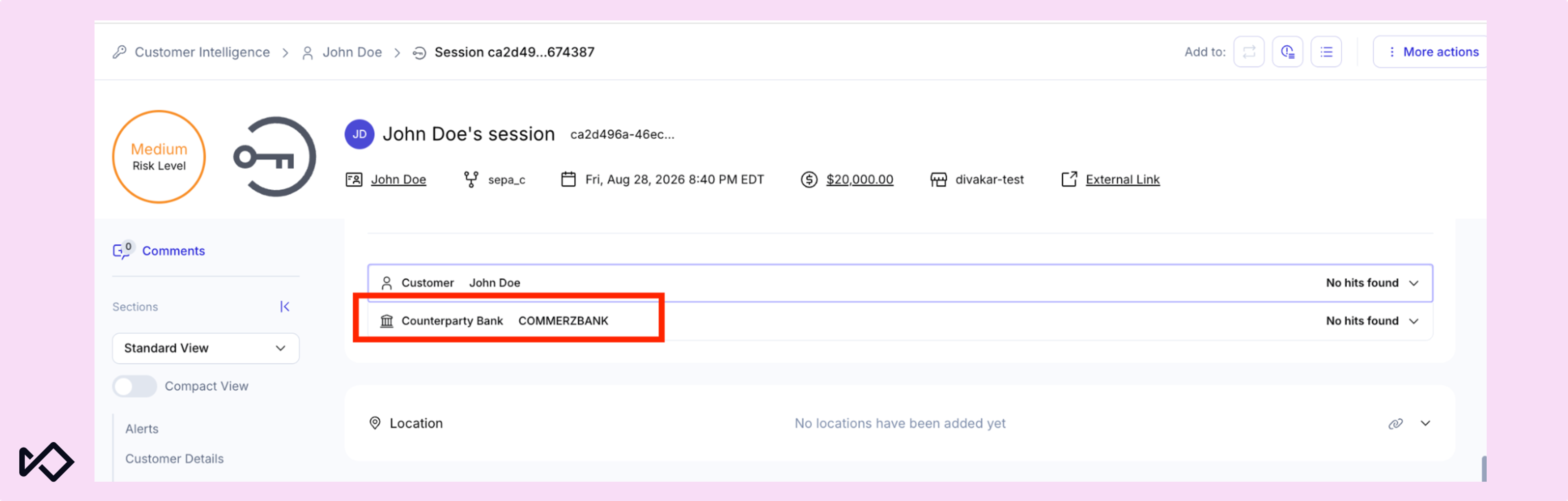Screen dimensions: 1568x501
Task: Open Customer Intelligence breadcrumb
Action: [x=202, y=52]
